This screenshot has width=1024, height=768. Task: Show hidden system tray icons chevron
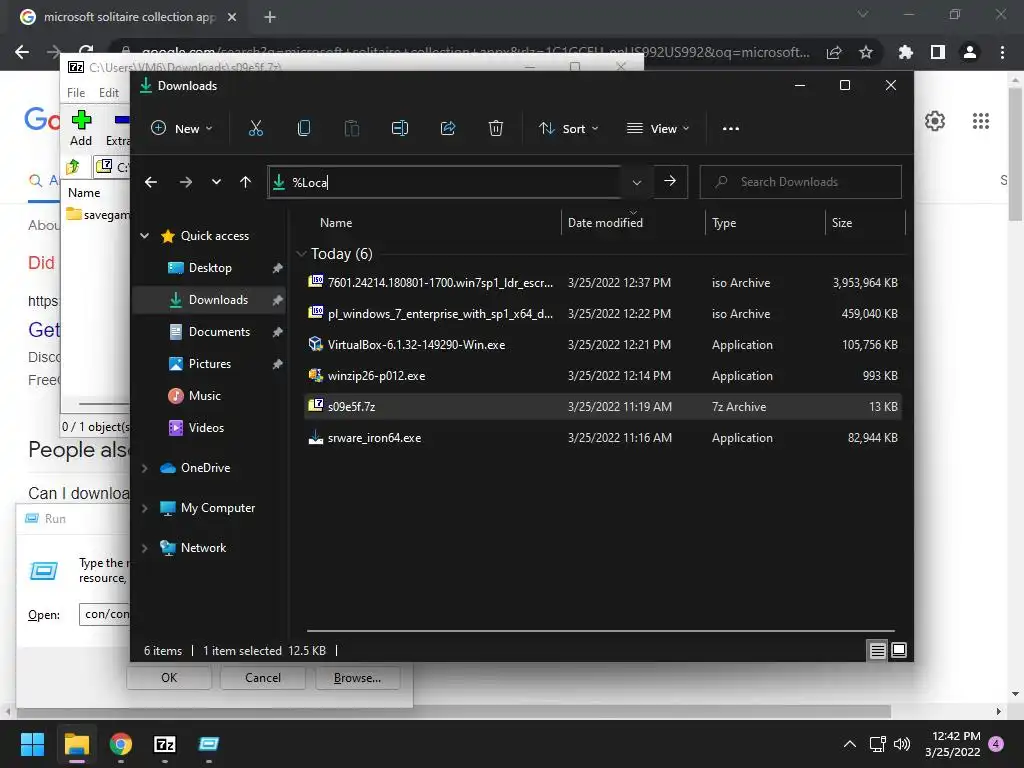pyautogui.click(x=850, y=744)
